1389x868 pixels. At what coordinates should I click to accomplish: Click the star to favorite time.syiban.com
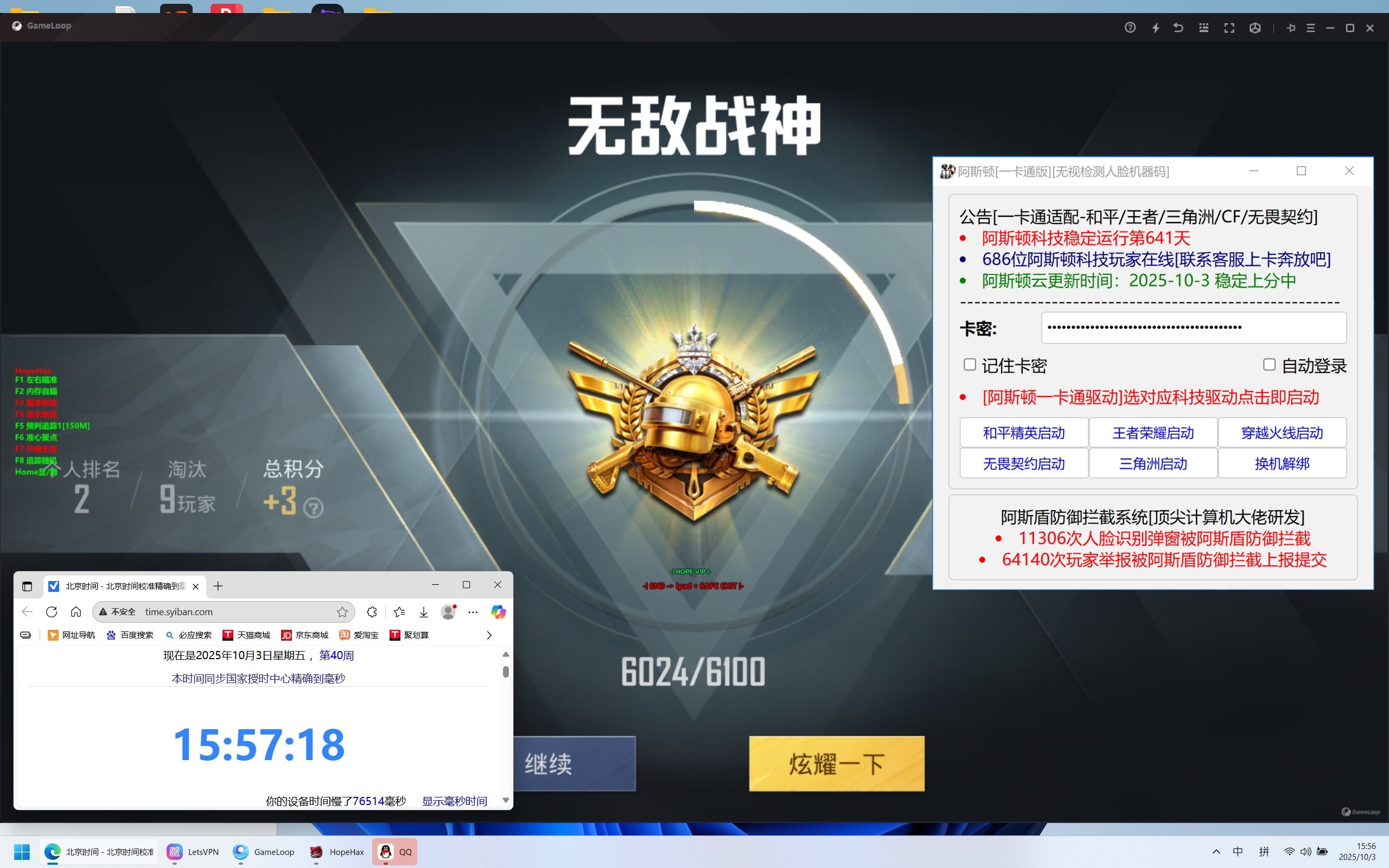pos(342,611)
